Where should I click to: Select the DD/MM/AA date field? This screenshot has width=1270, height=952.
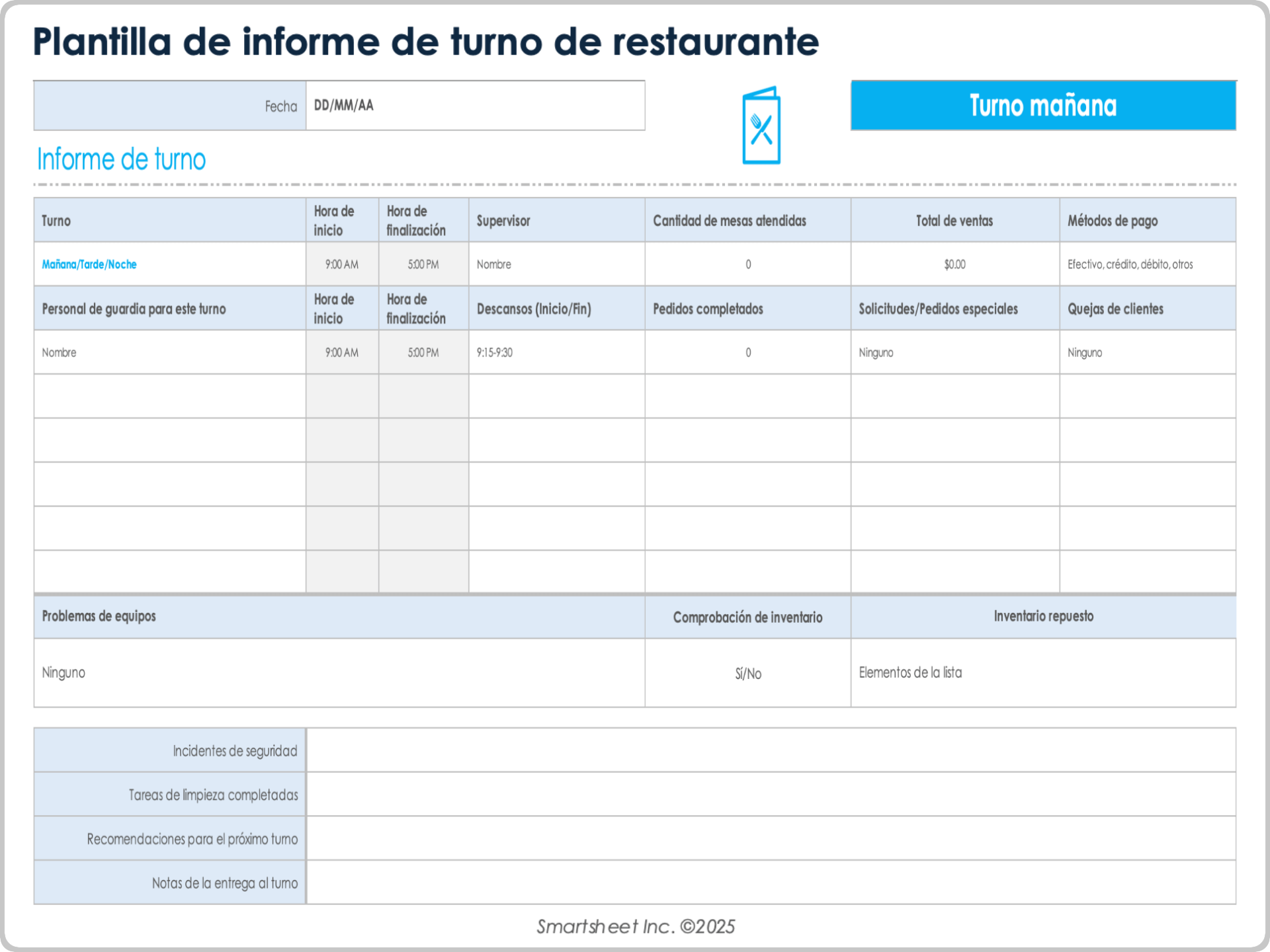point(475,106)
